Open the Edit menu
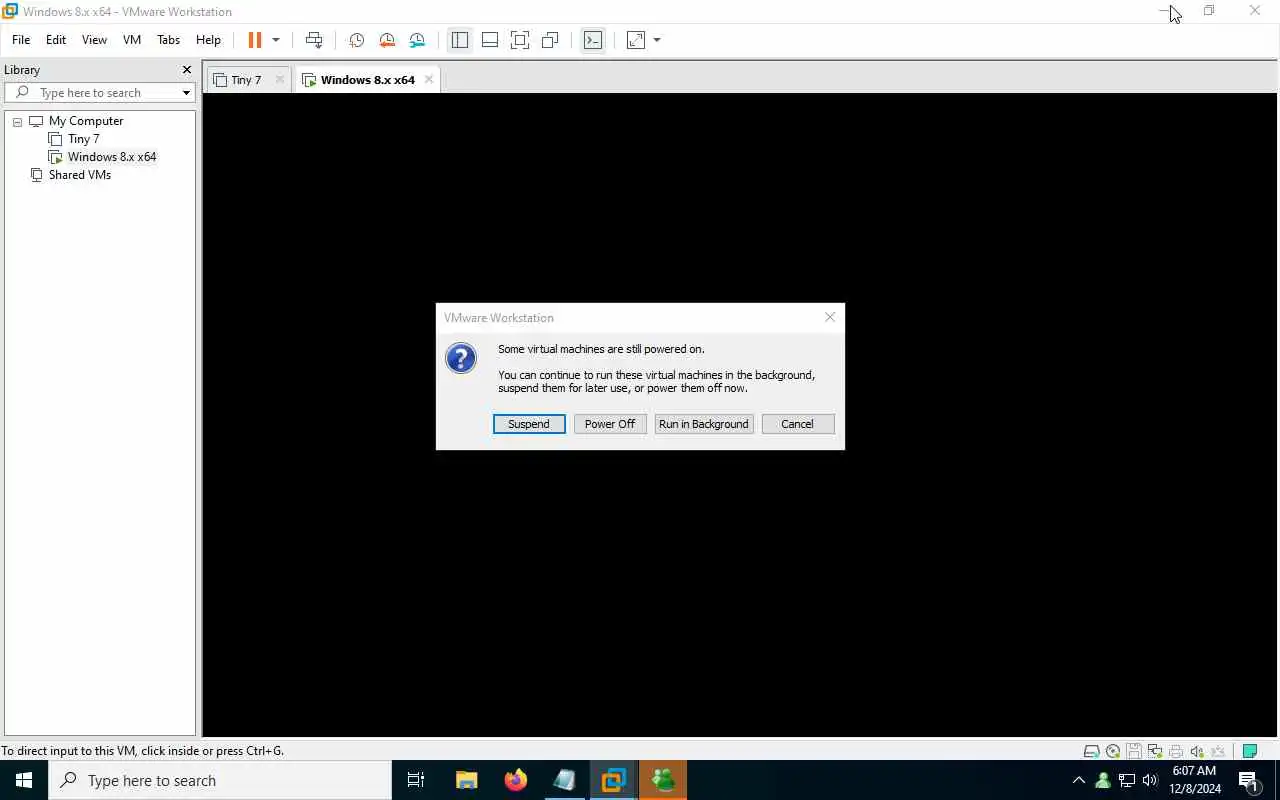 click(x=56, y=40)
